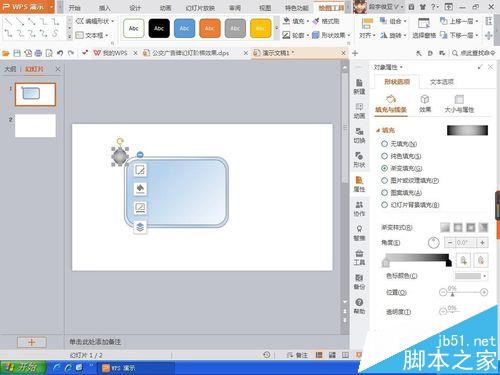The height and width of the screenshot is (375, 500).
Task: Open the 组合 dropdown
Action: tap(393, 21)
